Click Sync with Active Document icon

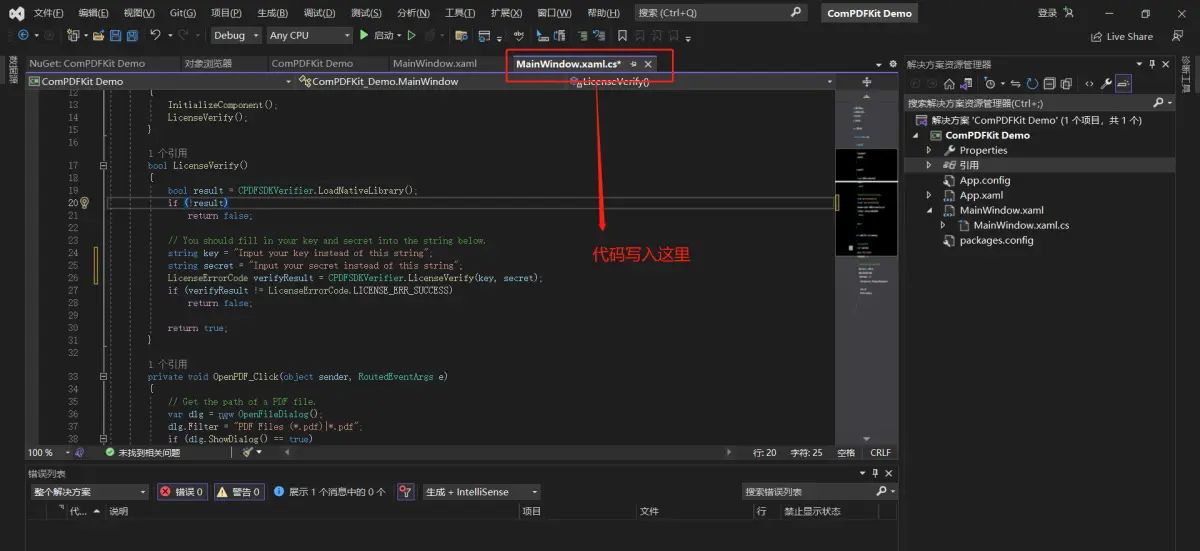click(1015, 84)
